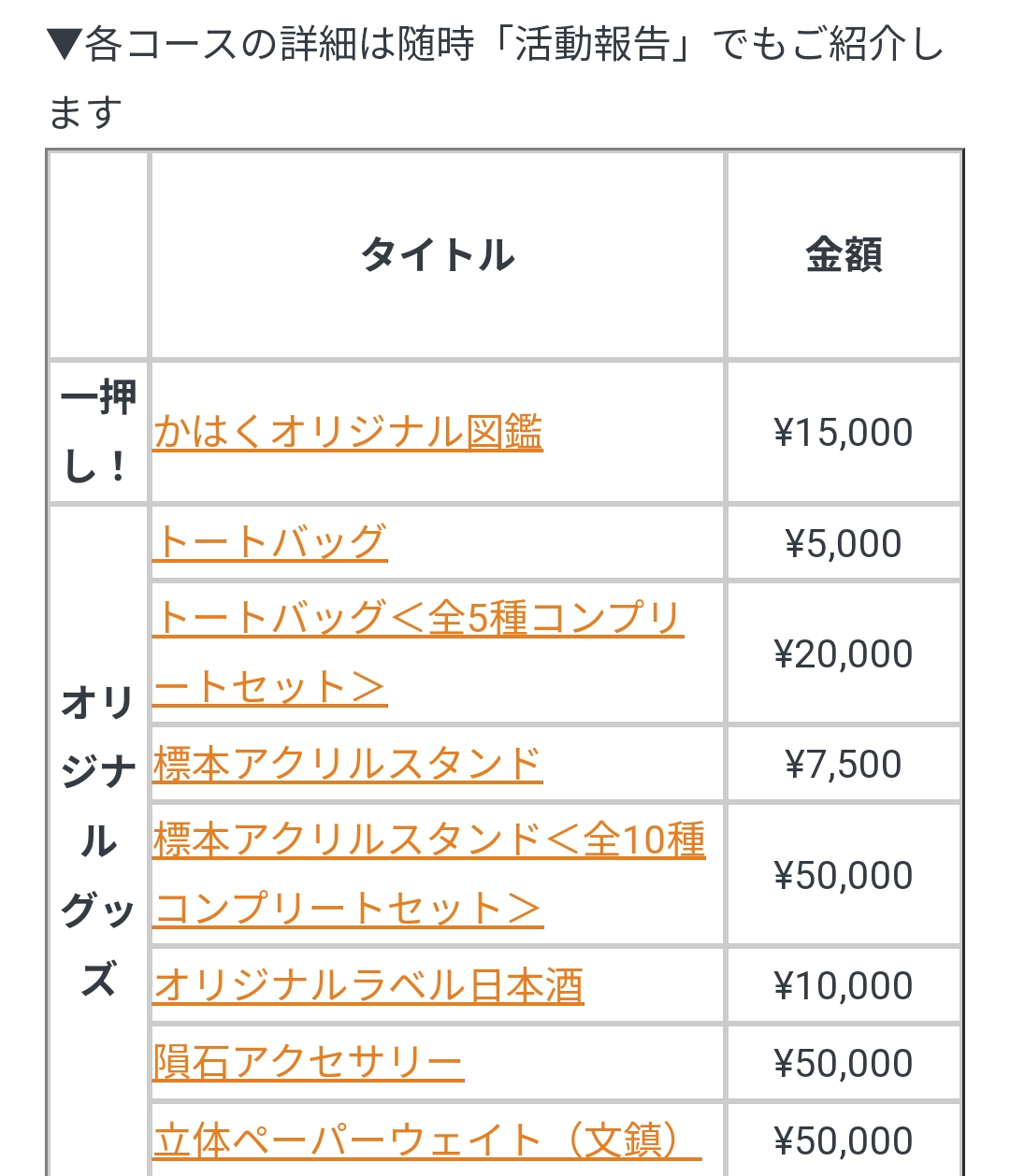Click the ¥50,000 price for 隕石アクセサリー
1010x1176 pixels.
coord(844,1062)
